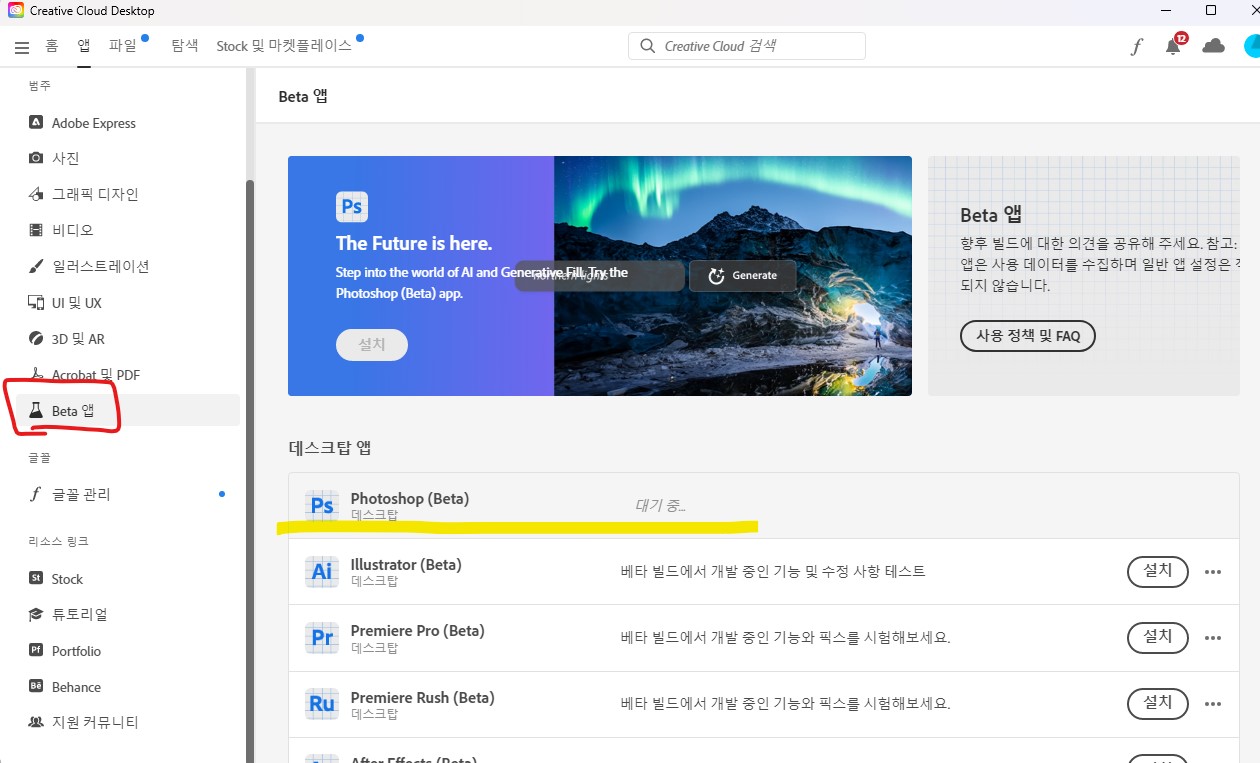The image size is (1260, 763).
Task: Click the Creative Cloud search magnifier icon
Action: coord(648,46)
